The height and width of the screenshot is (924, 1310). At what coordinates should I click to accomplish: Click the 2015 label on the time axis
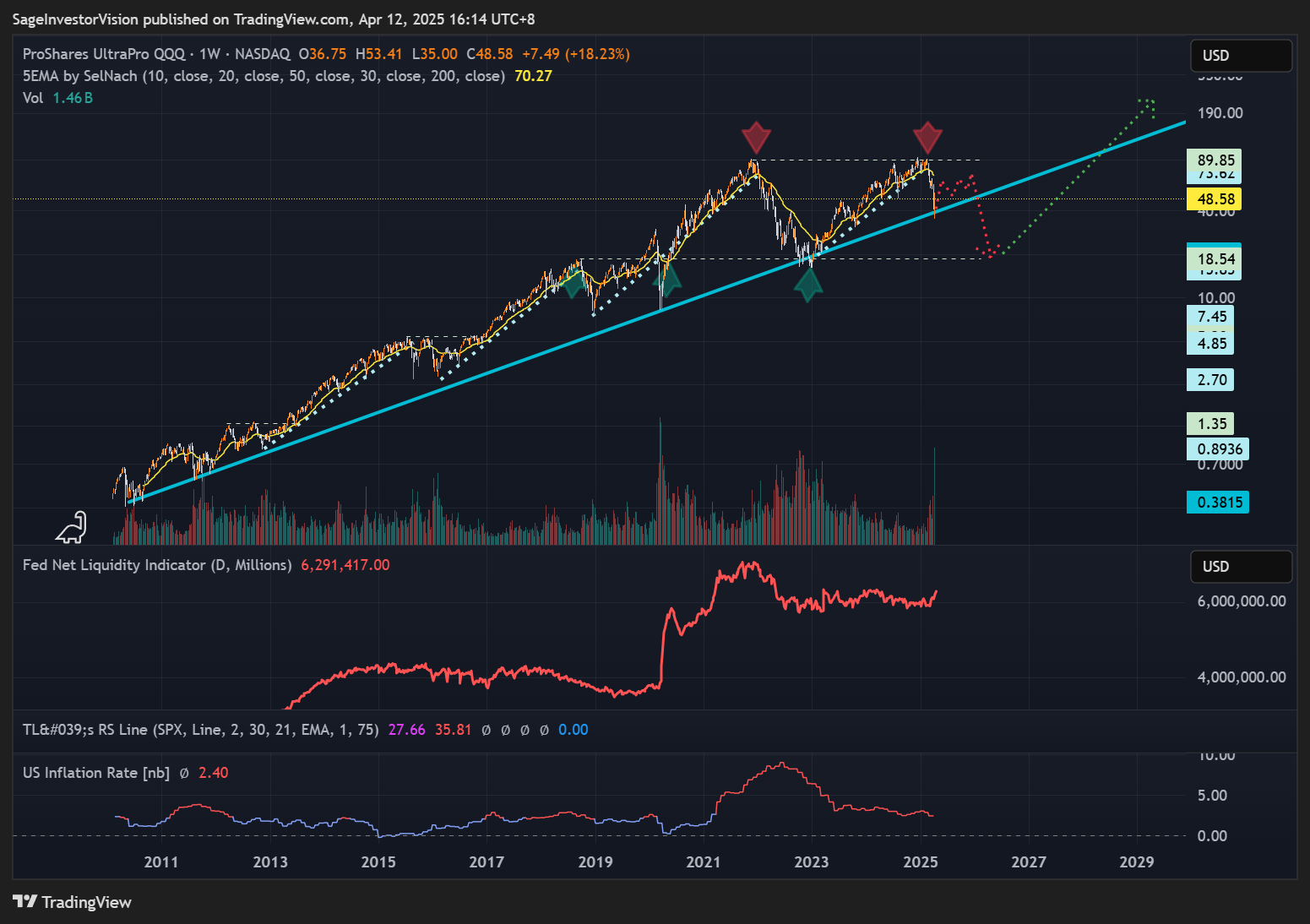pyautogui.click(x=378, y=862)
